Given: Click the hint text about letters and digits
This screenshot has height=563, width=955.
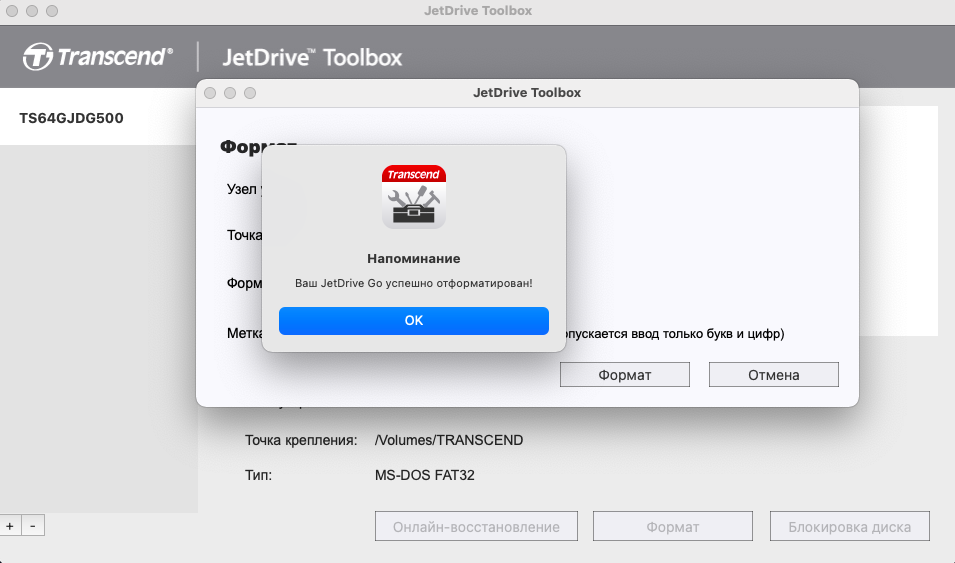Looking at the screenshot, I should click(675, 333).
